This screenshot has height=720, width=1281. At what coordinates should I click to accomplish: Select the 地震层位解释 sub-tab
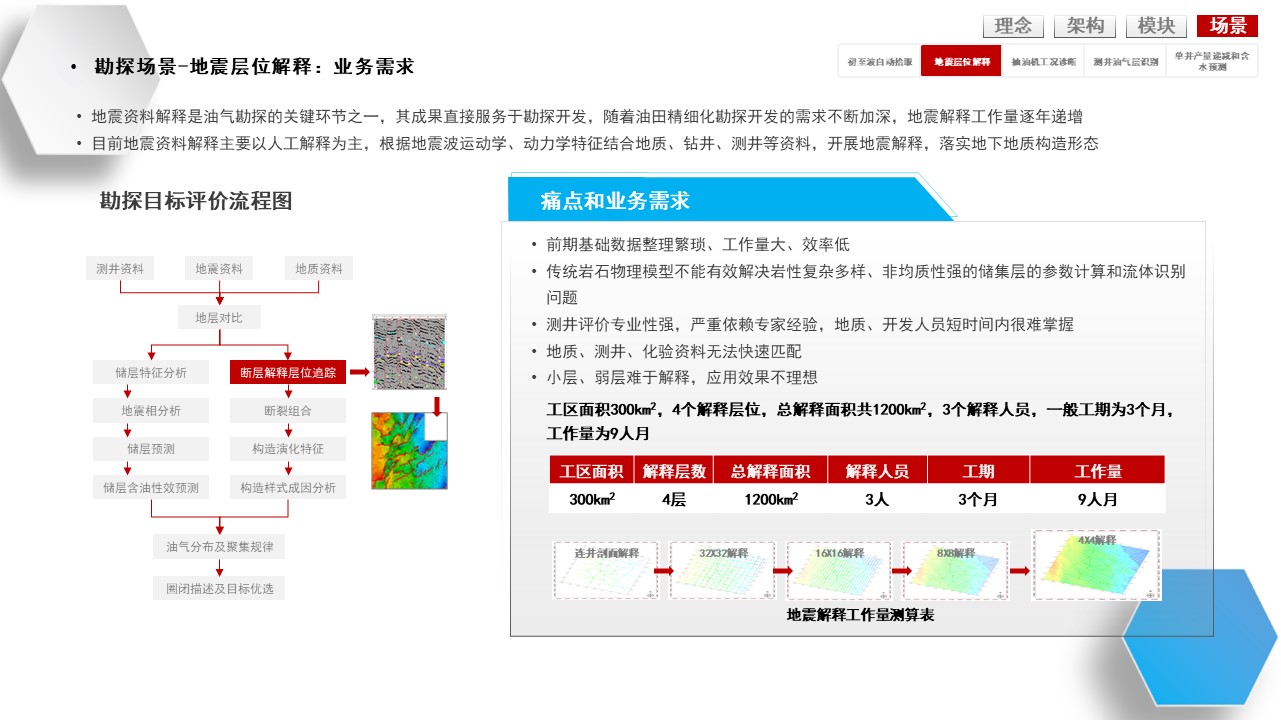tap(961, 61)
